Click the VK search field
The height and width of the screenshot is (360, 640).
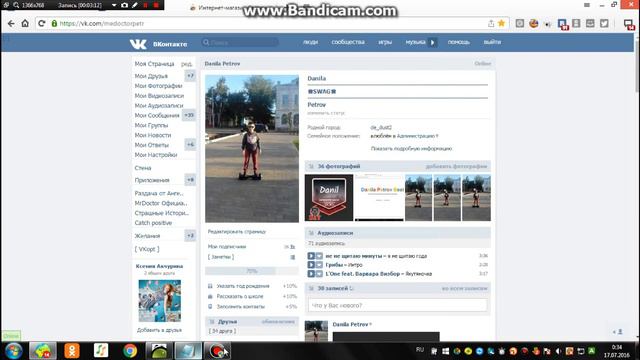click(240, 42)
